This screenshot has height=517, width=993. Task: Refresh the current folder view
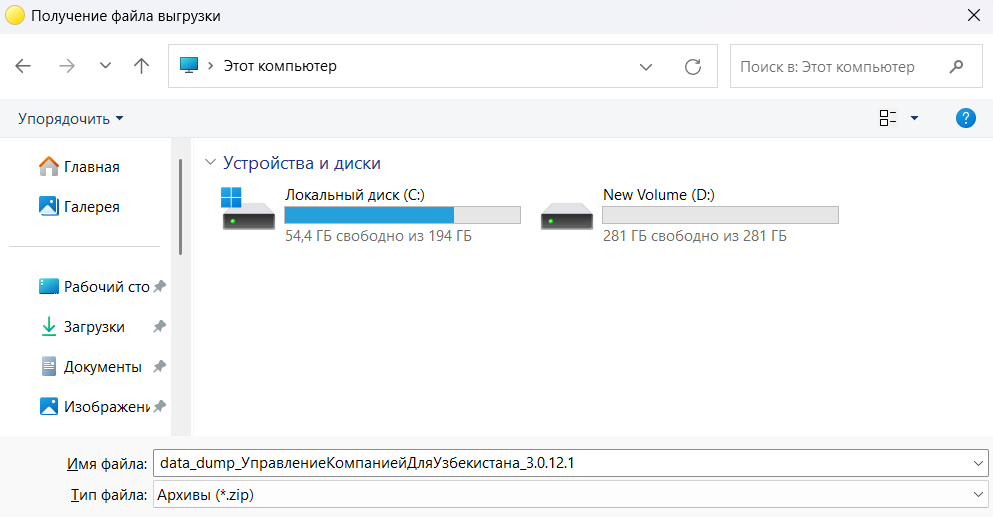(692, 67)
